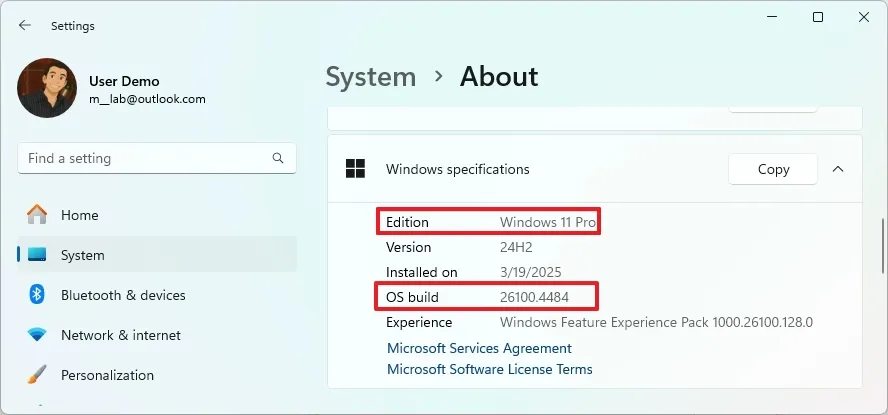Click the Windows specifications title
Viewport: 888px width, 415px height.
(458, 169)
